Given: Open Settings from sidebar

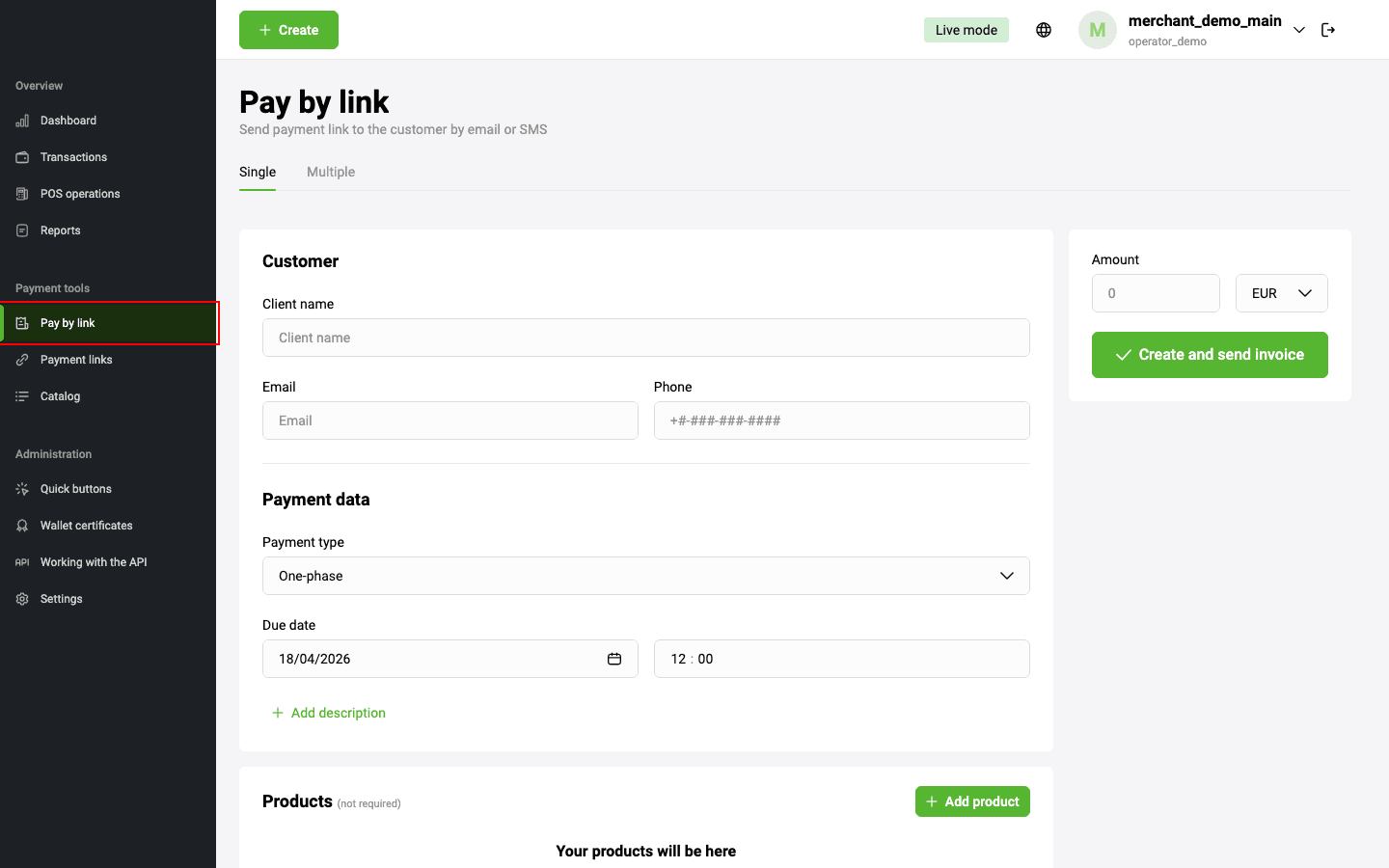Looking at the screenshot, I should pos(61,599).
